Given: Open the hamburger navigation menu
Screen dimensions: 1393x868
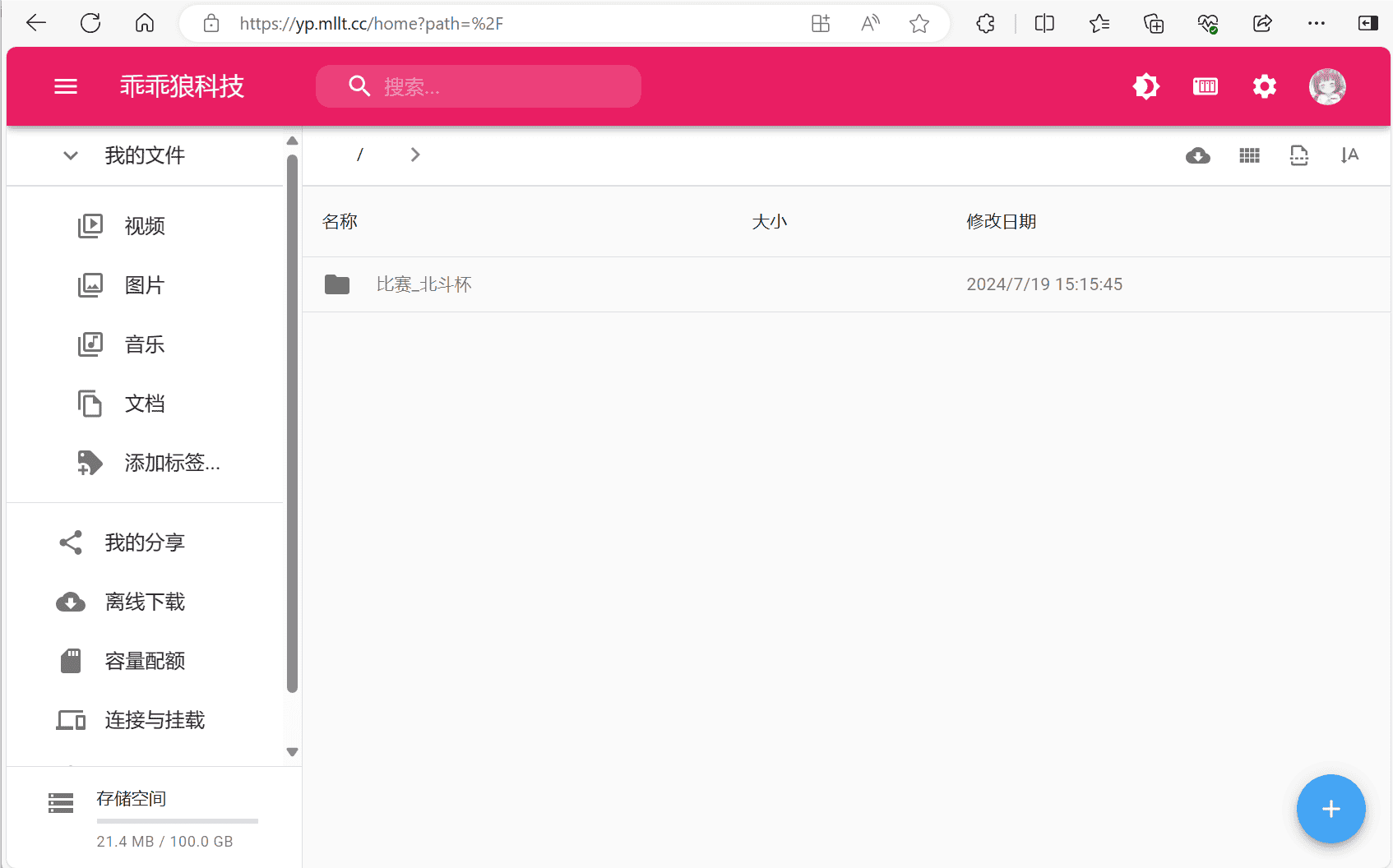Looking at the screenshot, I should [65, 86].
